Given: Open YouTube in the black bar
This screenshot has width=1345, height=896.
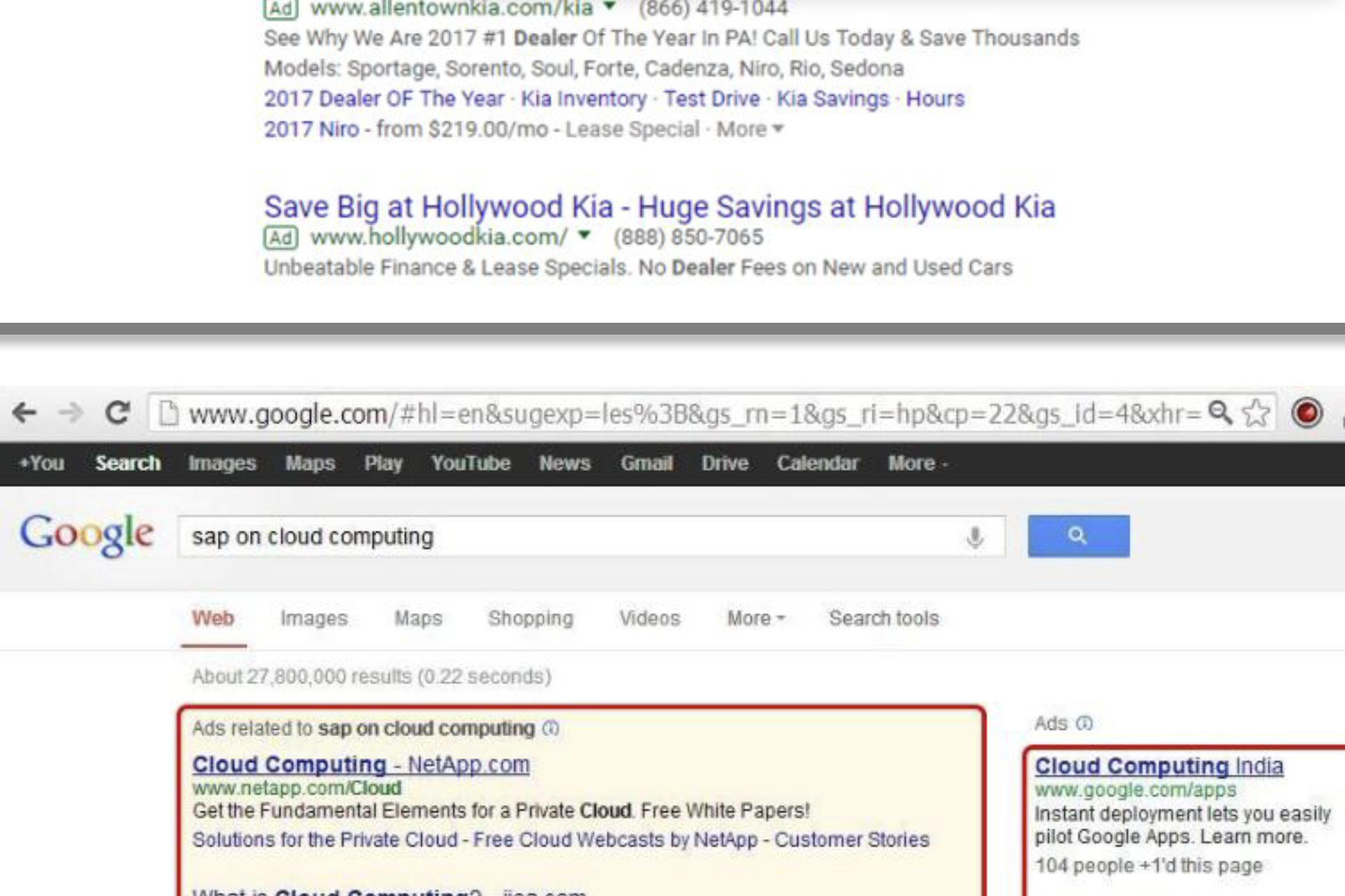Looking at the screenshot, I should [470, 463].
